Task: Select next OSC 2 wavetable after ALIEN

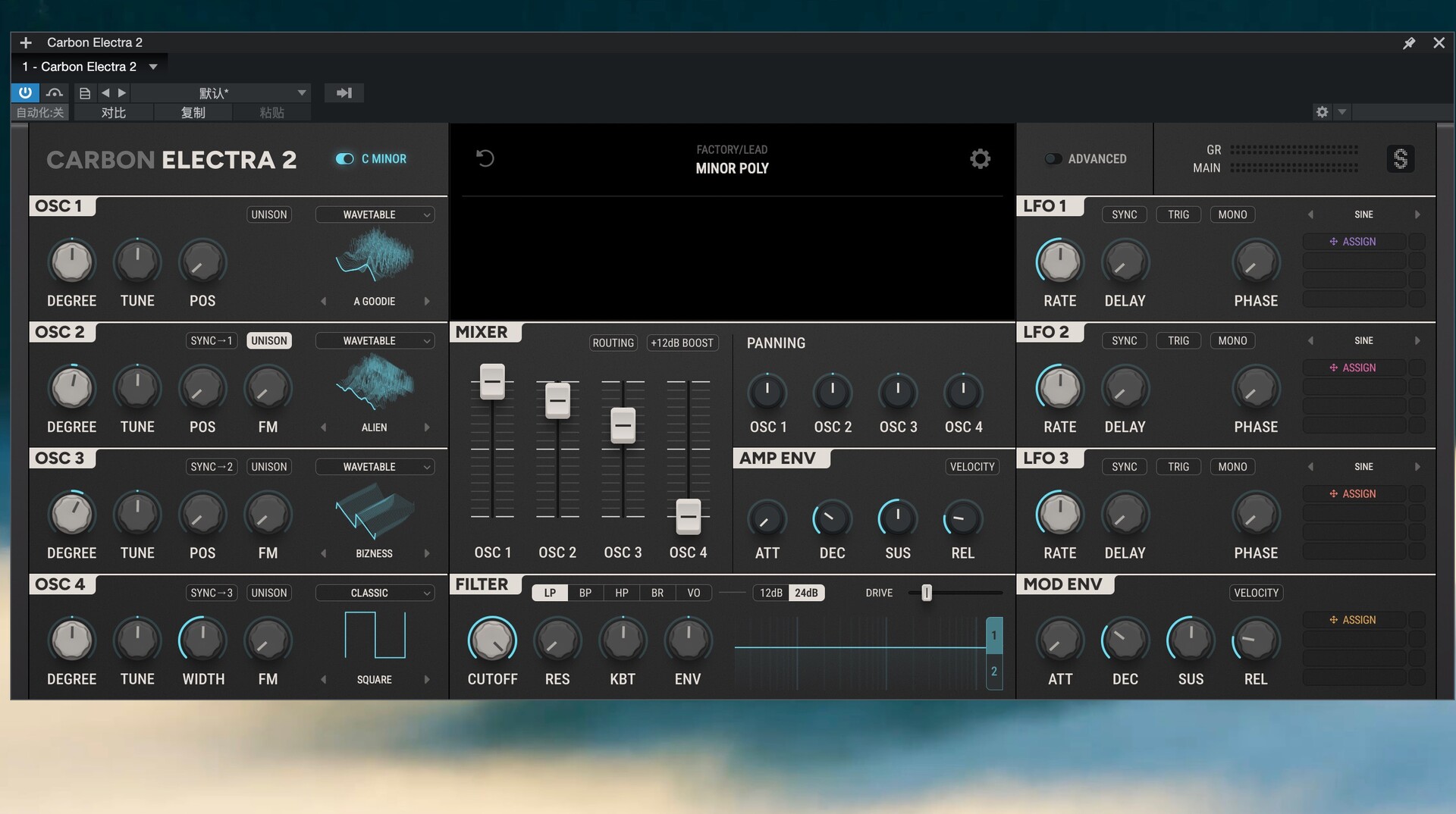Action: point(427,427)
